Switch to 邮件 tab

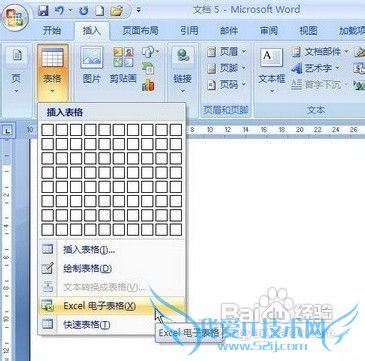(x=229, y=31)
